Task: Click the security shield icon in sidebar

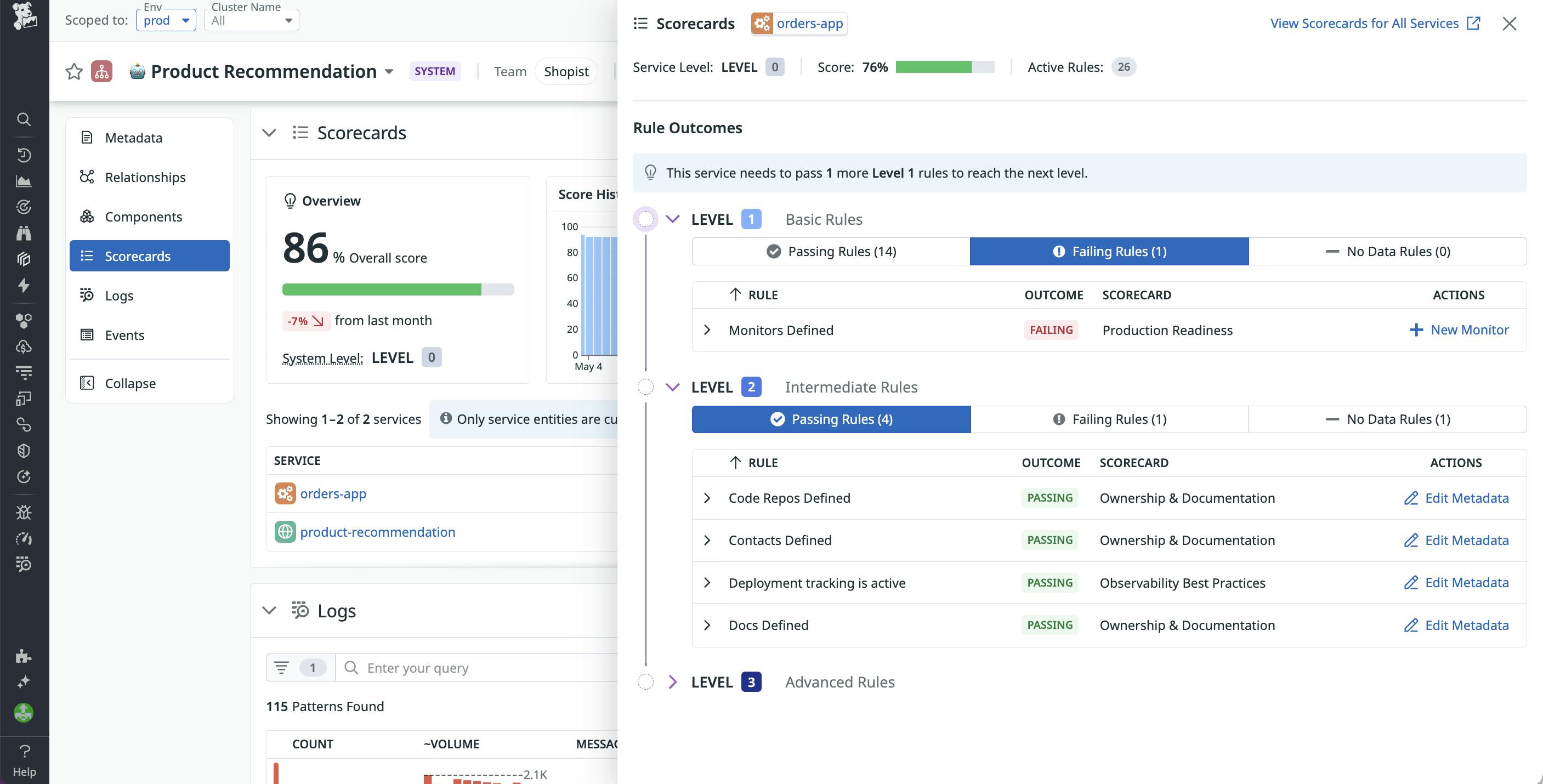Action: click(24, 451)
